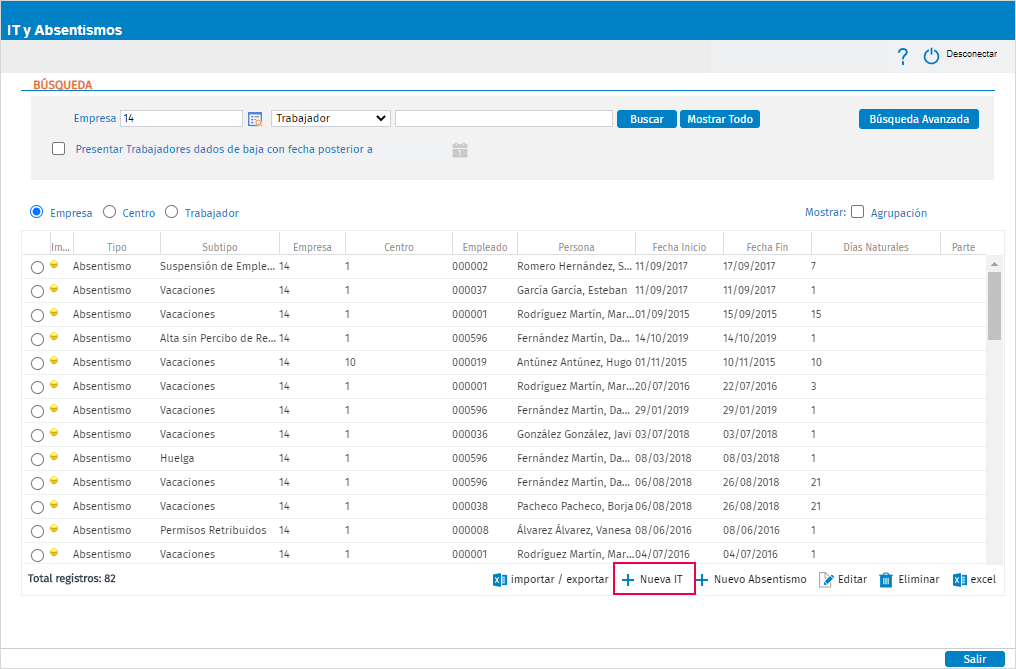Click the scrollbar up arrow

[994, 264]
